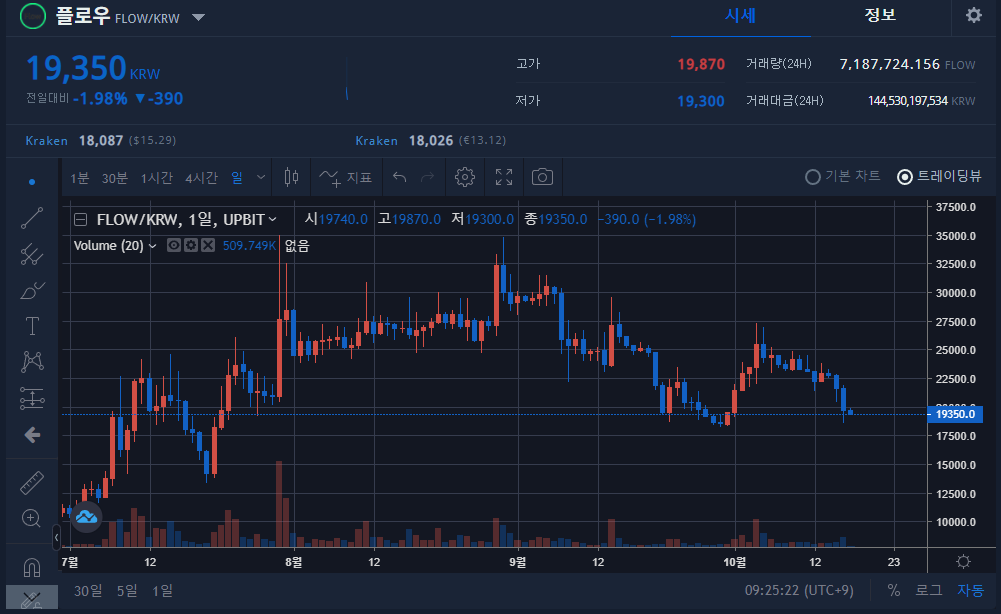Click the Kraken 18,087 USD price link
This screenshot has height=614, width=1001.
coord(100,140)
